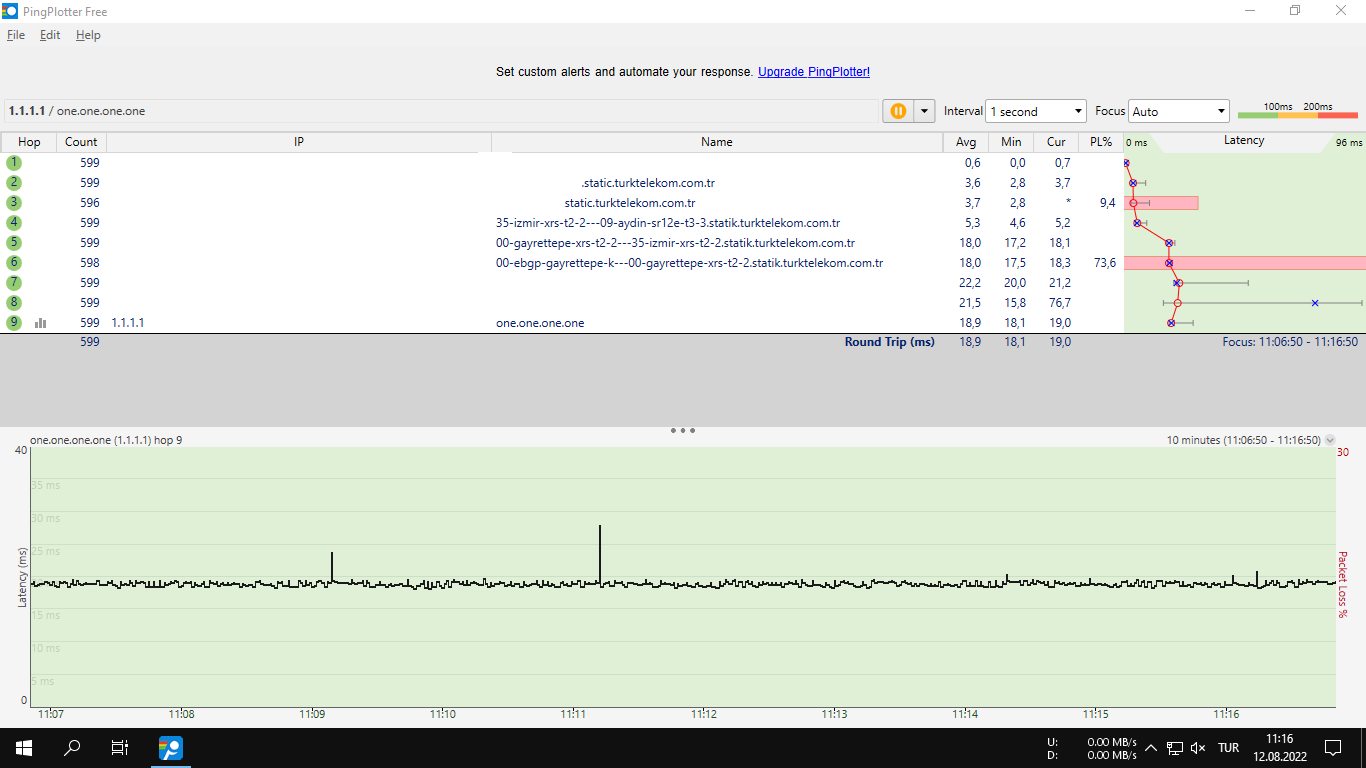
Task: Expand the 10 minutes timeline range chevron
Action: pos(1330,440)
